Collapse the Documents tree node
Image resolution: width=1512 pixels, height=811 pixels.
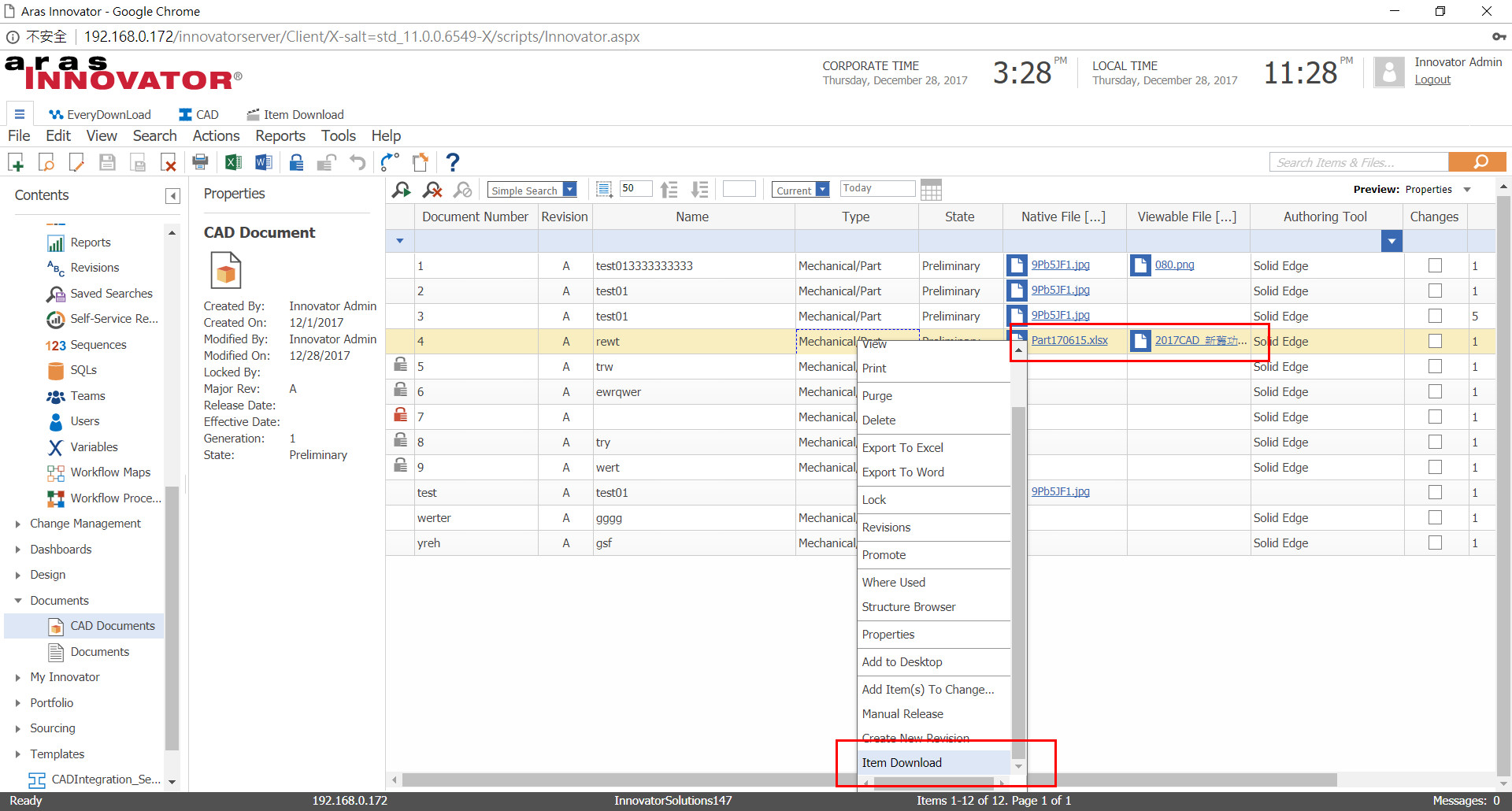pos(18,601)
